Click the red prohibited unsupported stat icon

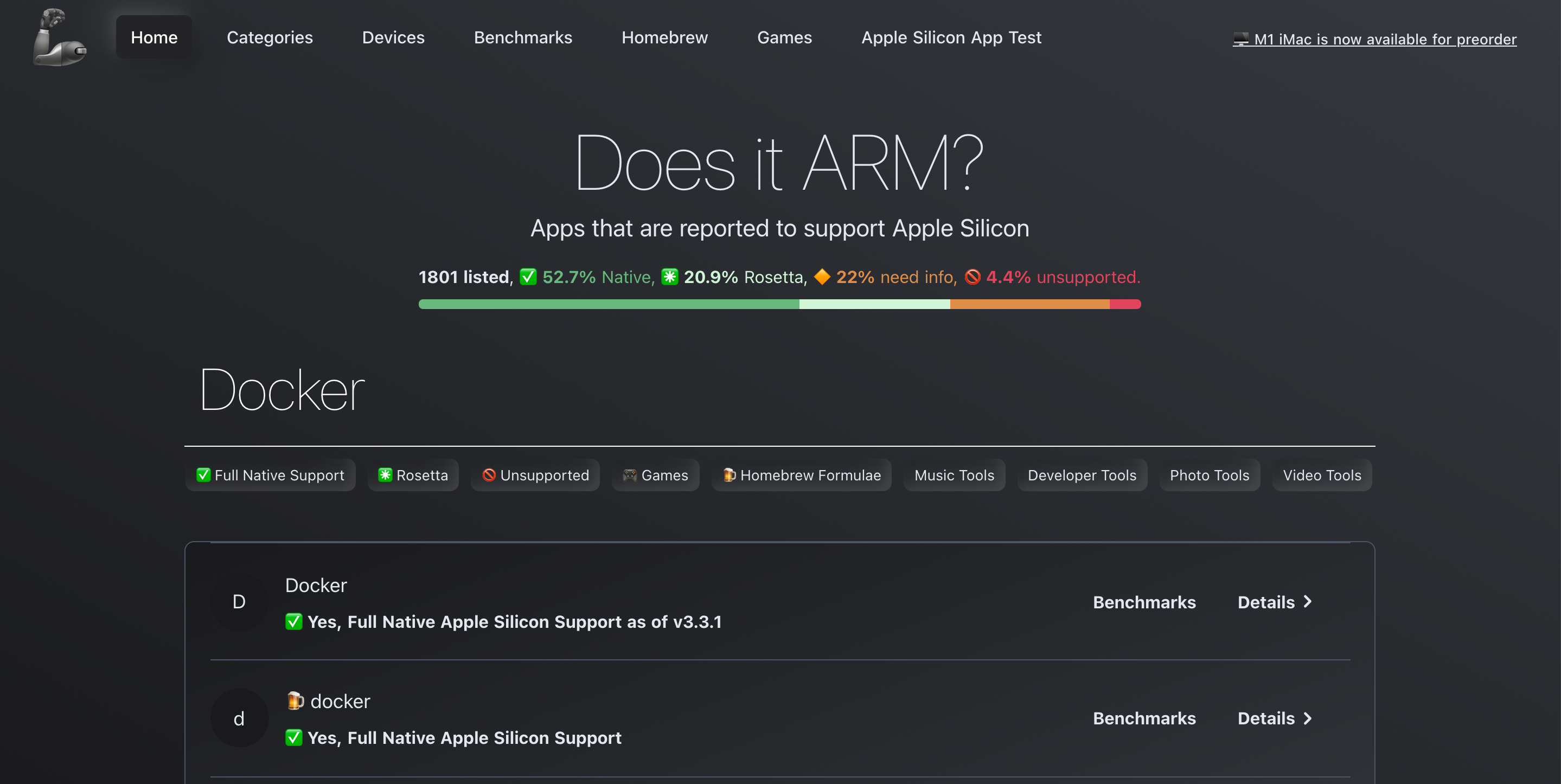[x=972, y=277]
